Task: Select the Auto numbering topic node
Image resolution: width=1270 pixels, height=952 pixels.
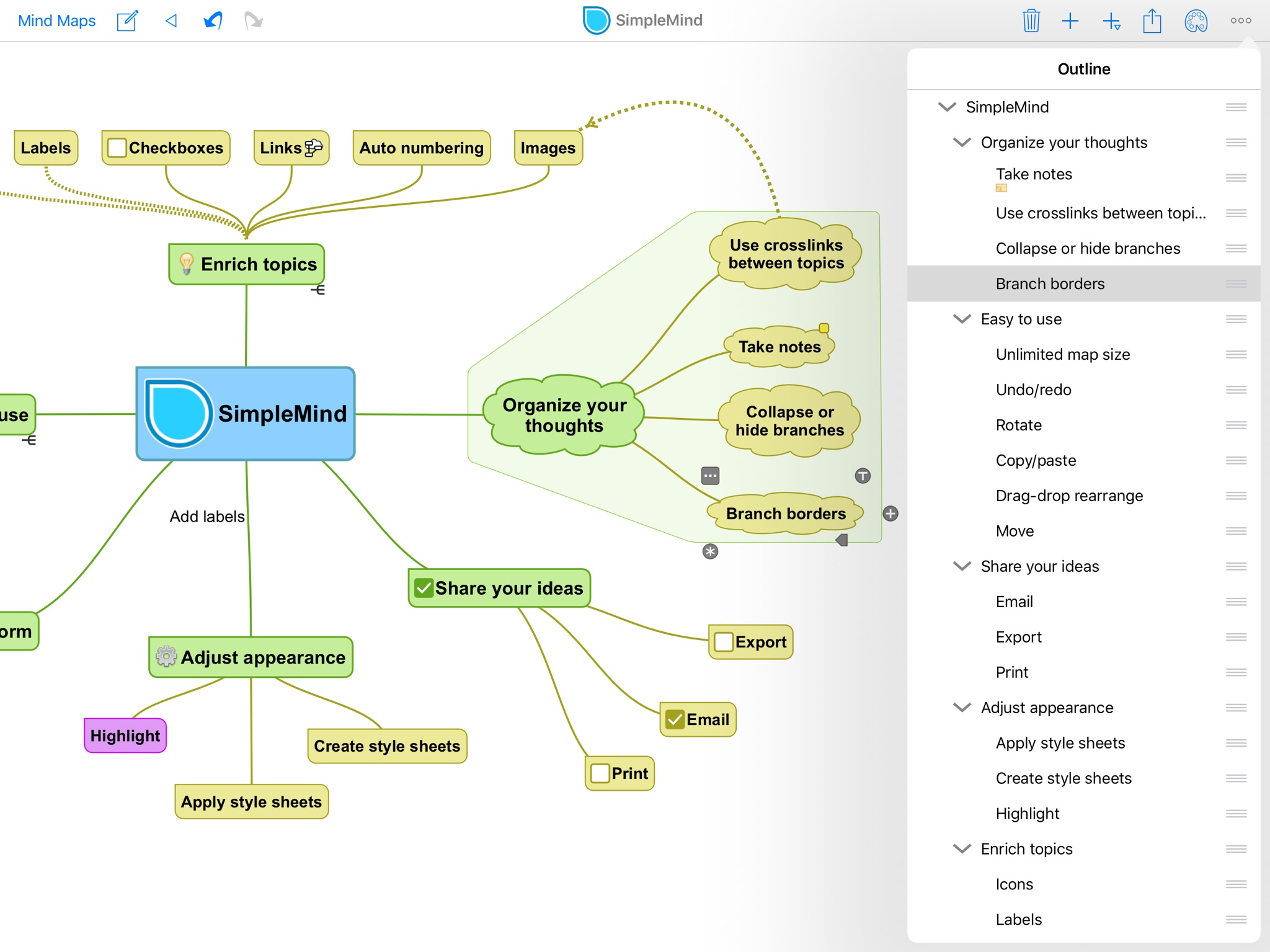Action: [422, 148]
